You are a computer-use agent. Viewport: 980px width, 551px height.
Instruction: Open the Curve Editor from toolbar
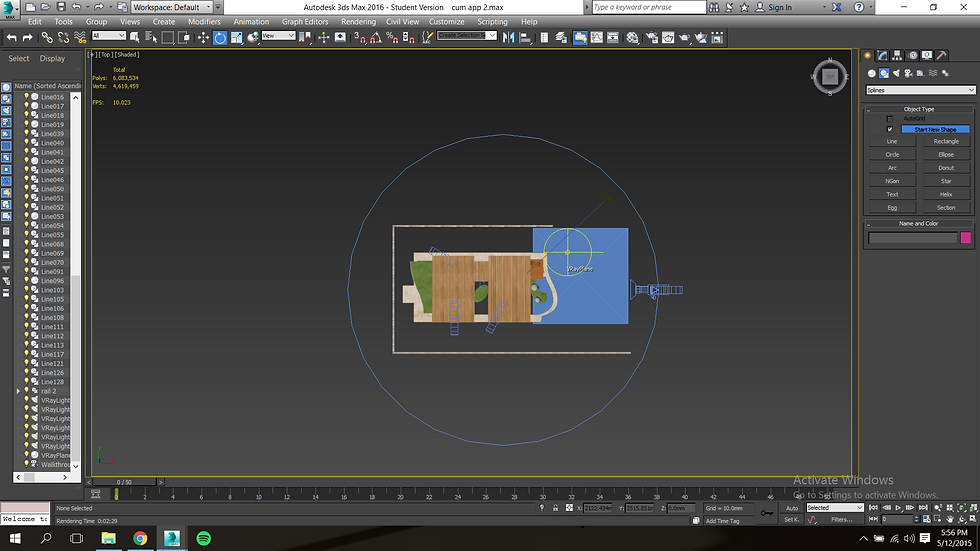[597, 37]
